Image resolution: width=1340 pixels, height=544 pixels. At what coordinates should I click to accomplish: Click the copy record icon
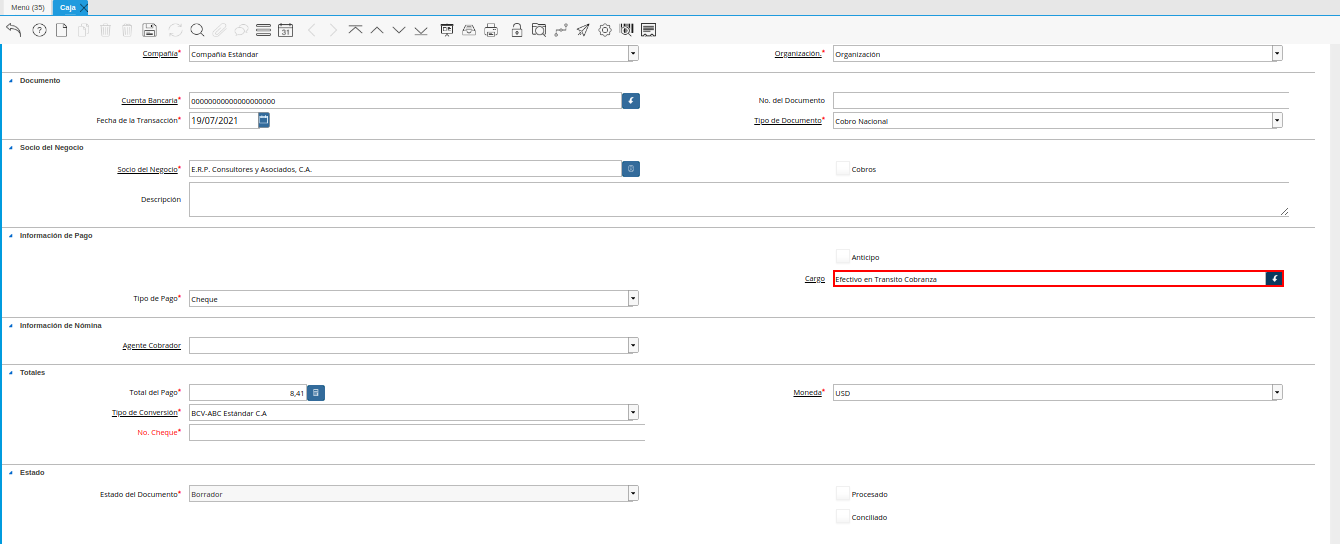click(84, 30)
